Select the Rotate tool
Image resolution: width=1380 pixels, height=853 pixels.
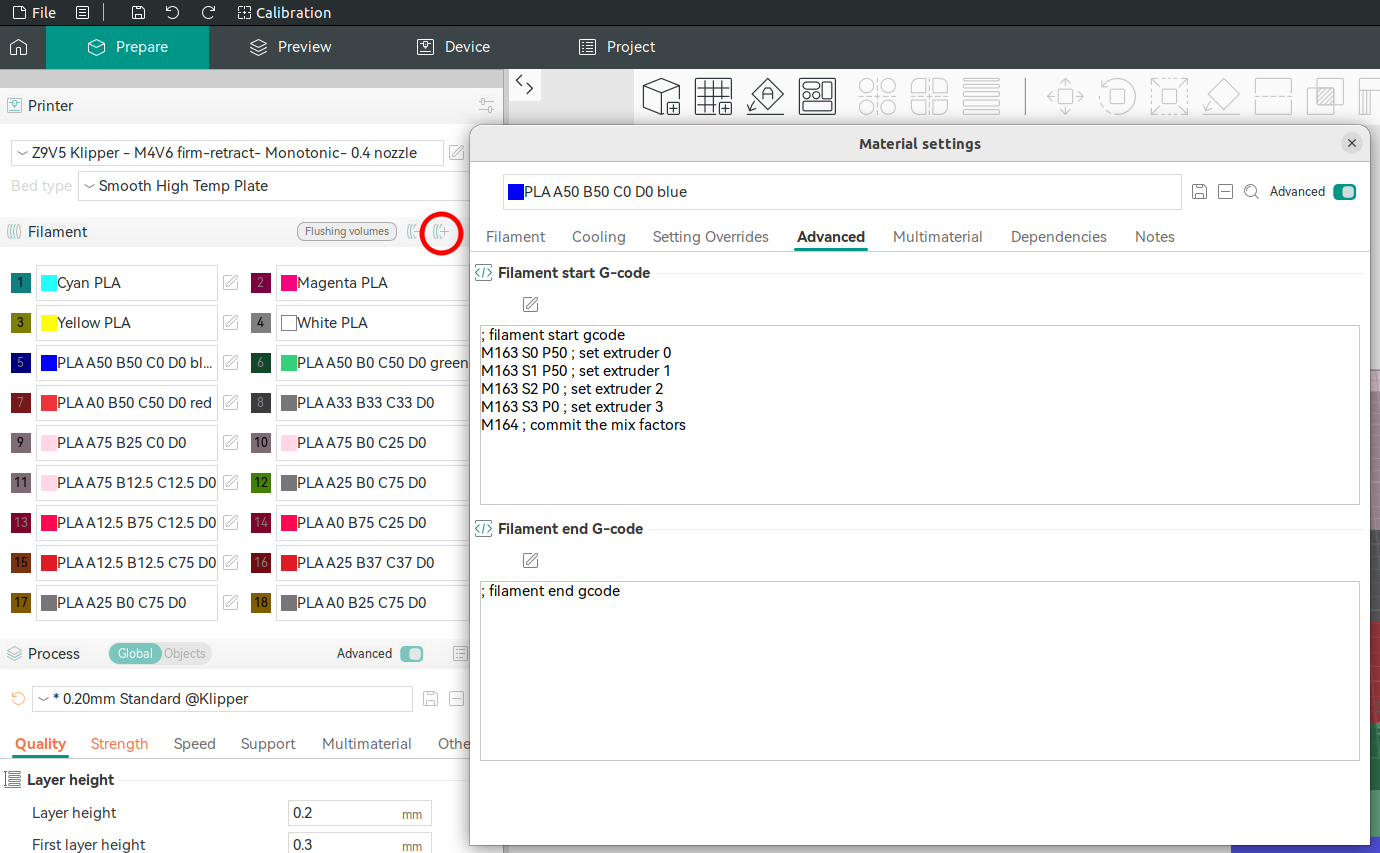tap(1117, 97)
